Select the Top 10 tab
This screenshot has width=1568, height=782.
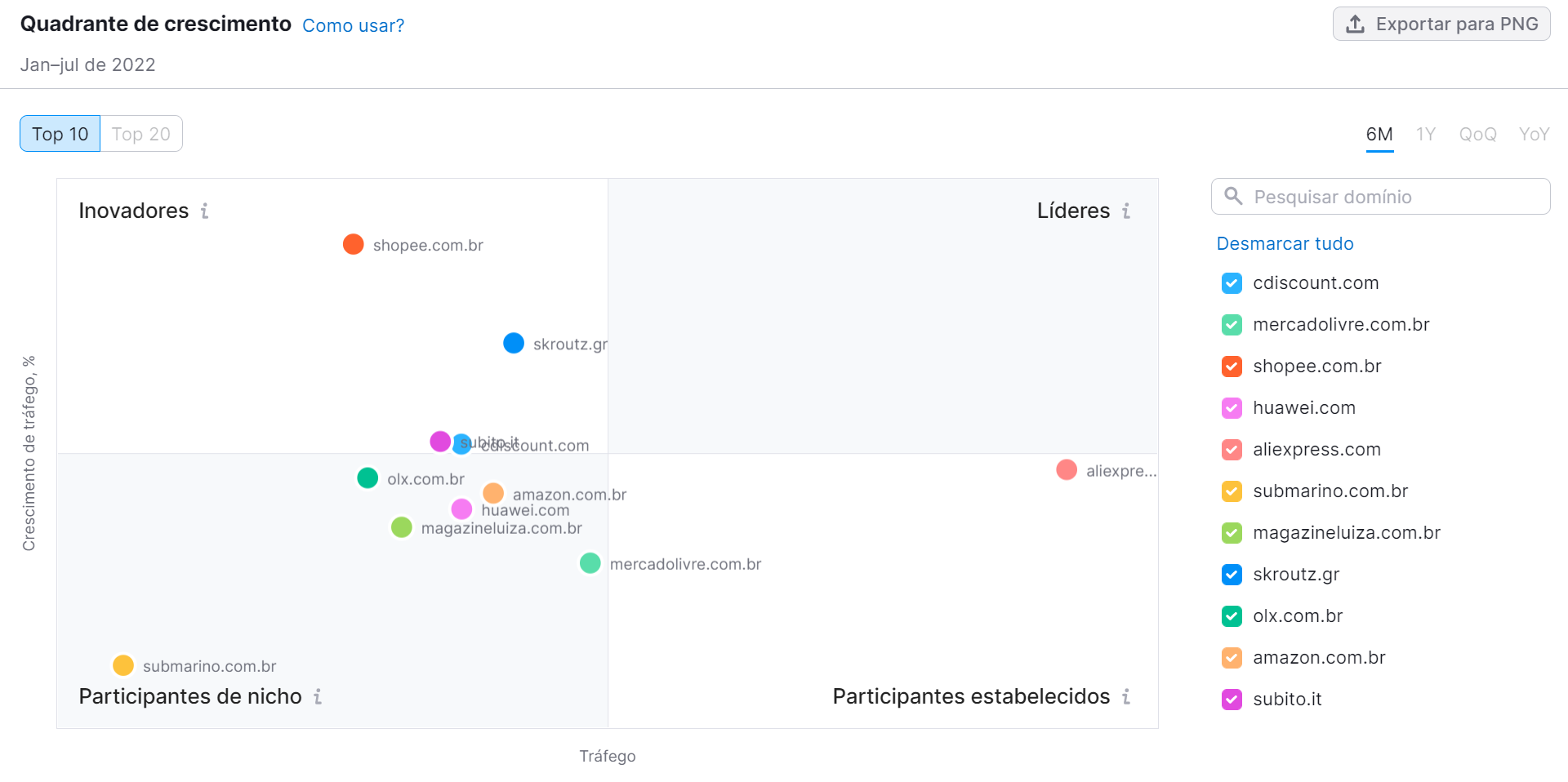click(x=60, y=134)
